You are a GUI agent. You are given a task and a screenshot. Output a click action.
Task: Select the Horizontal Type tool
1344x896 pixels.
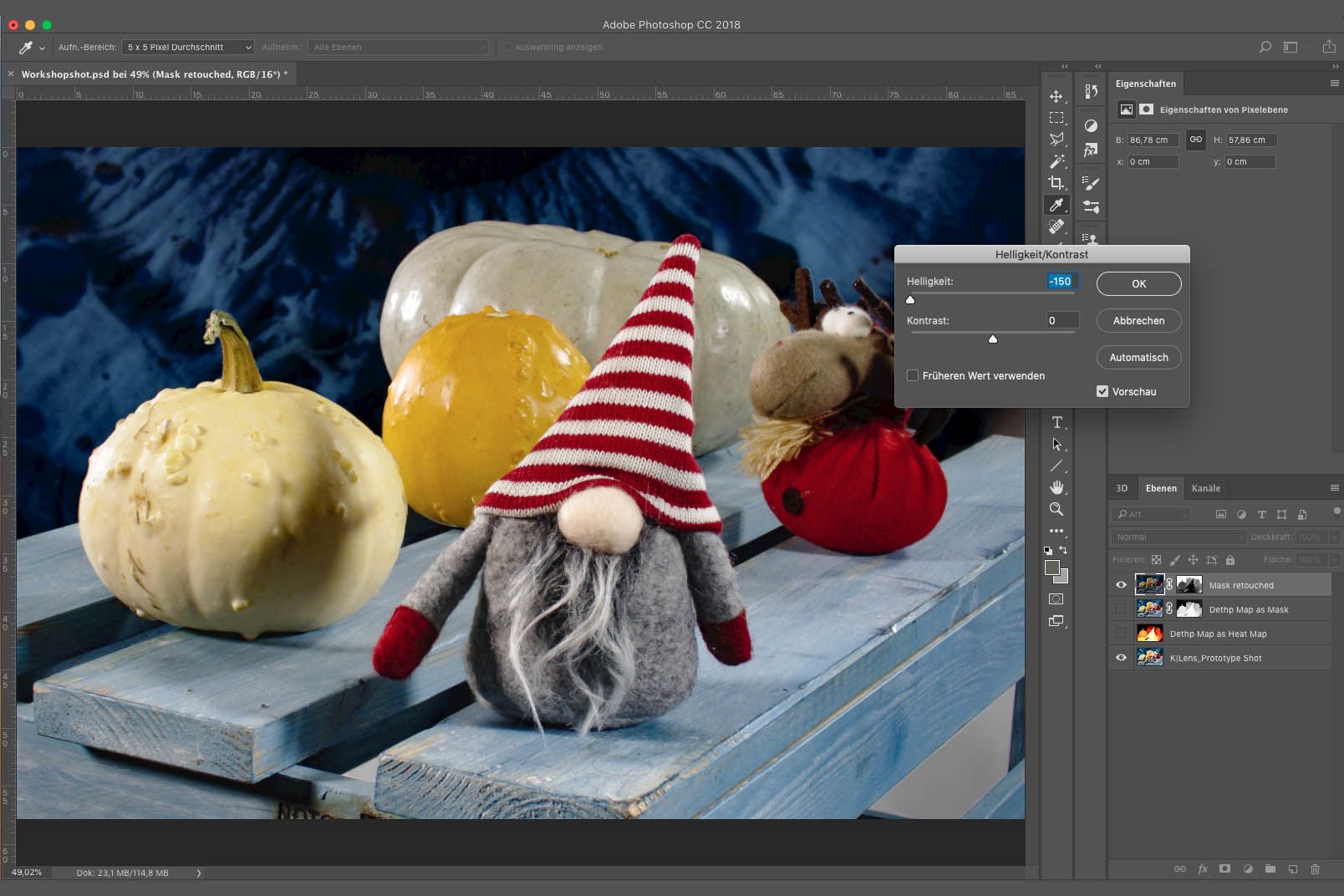click(x=1056, y=422)
